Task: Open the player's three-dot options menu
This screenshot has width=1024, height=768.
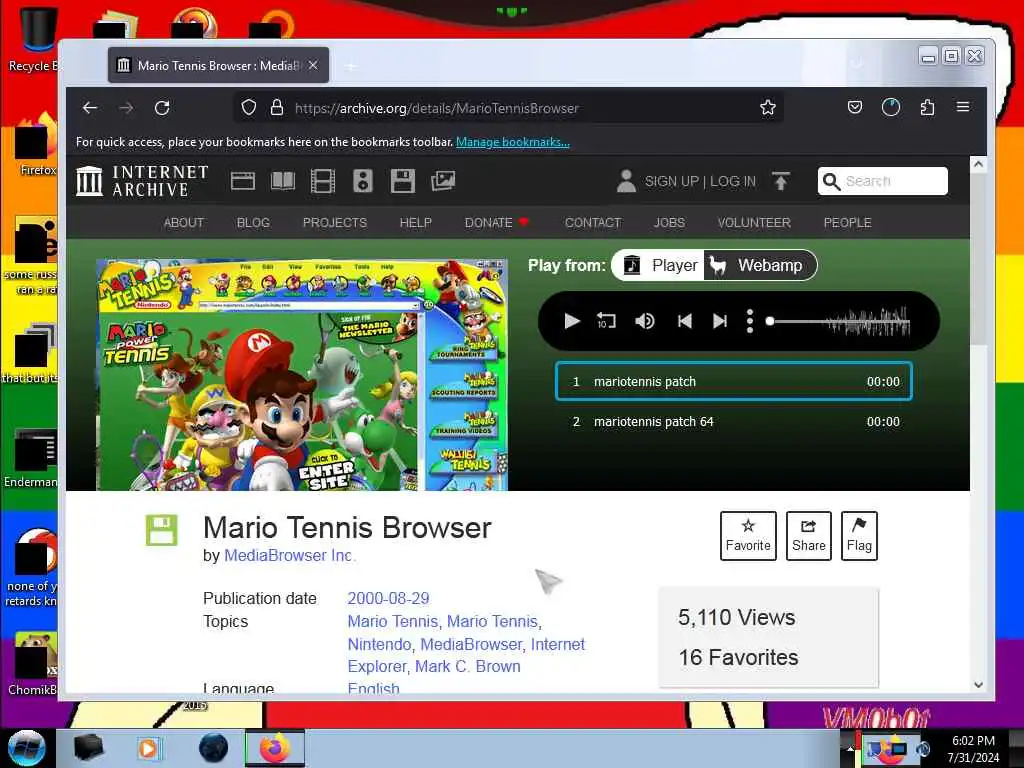Action: [750, 321]
